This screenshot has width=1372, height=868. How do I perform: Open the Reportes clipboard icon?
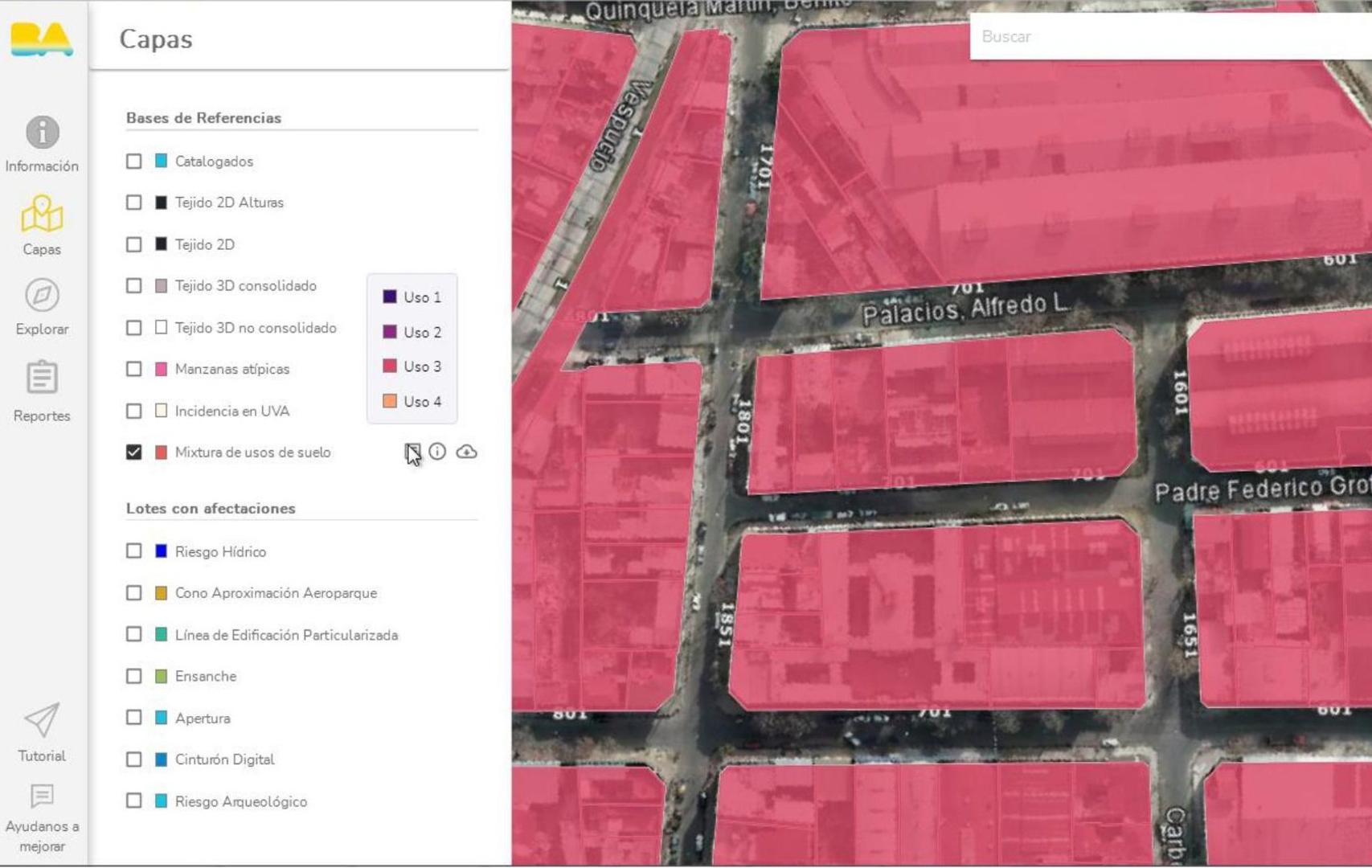click(x=42, y=378)
